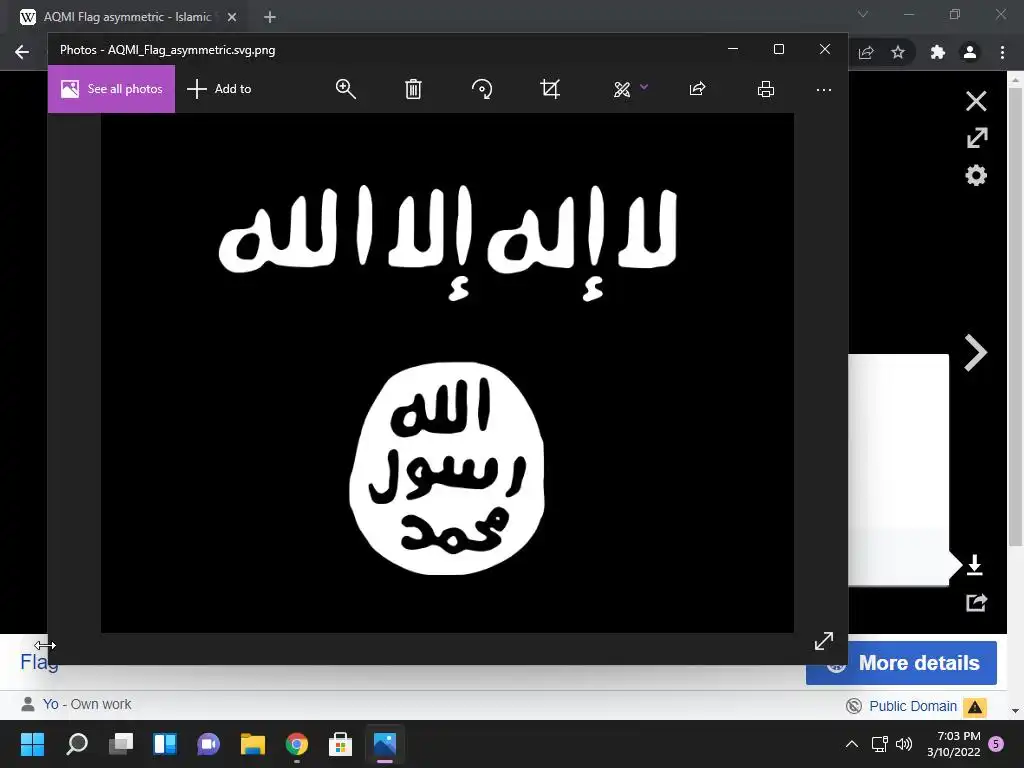The height and width of the screenshot is (768, 1024).
Task: Rotate the photo
Action: [482, 89]
